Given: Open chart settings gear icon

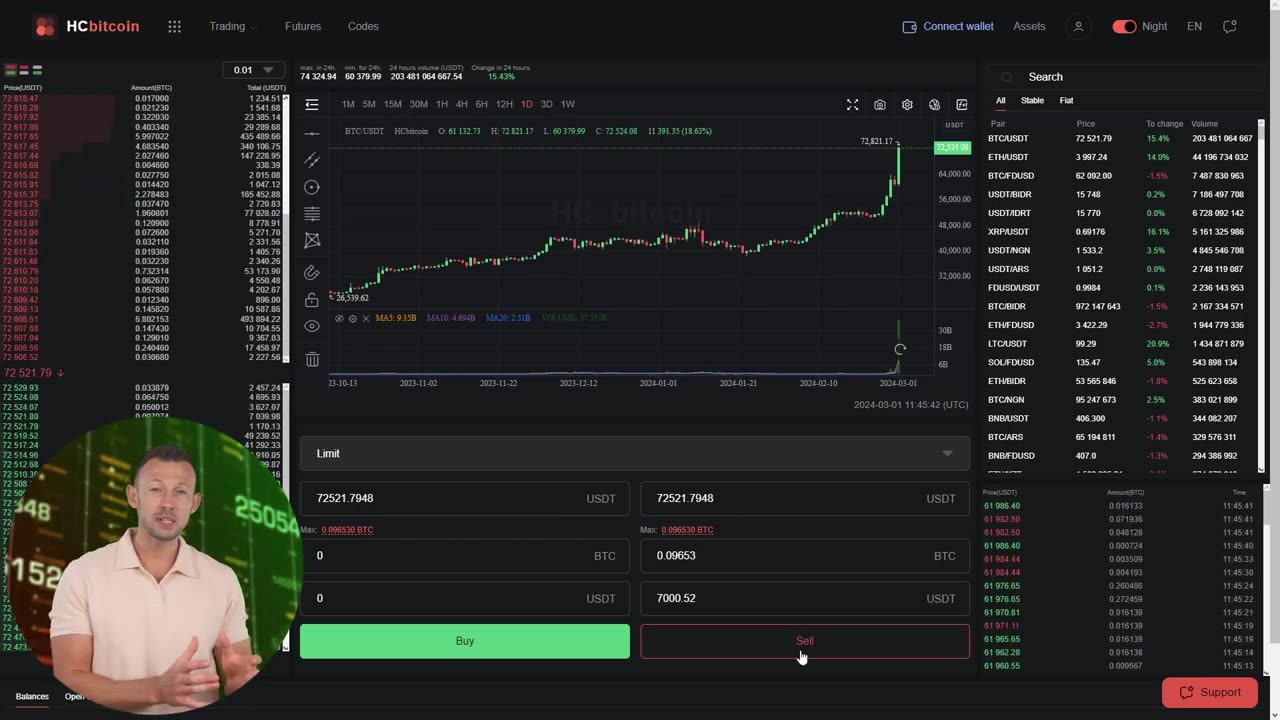Looking at the screenshot, I should click(907, 104).
